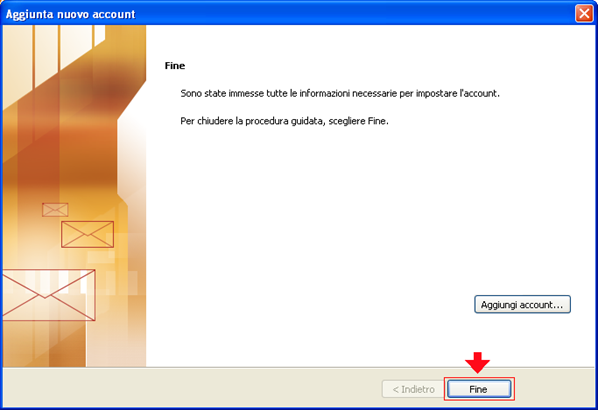Click the smallest envelope icon in banner
Viewport: 598px width, 410px height.
click(x=55, y=210)
